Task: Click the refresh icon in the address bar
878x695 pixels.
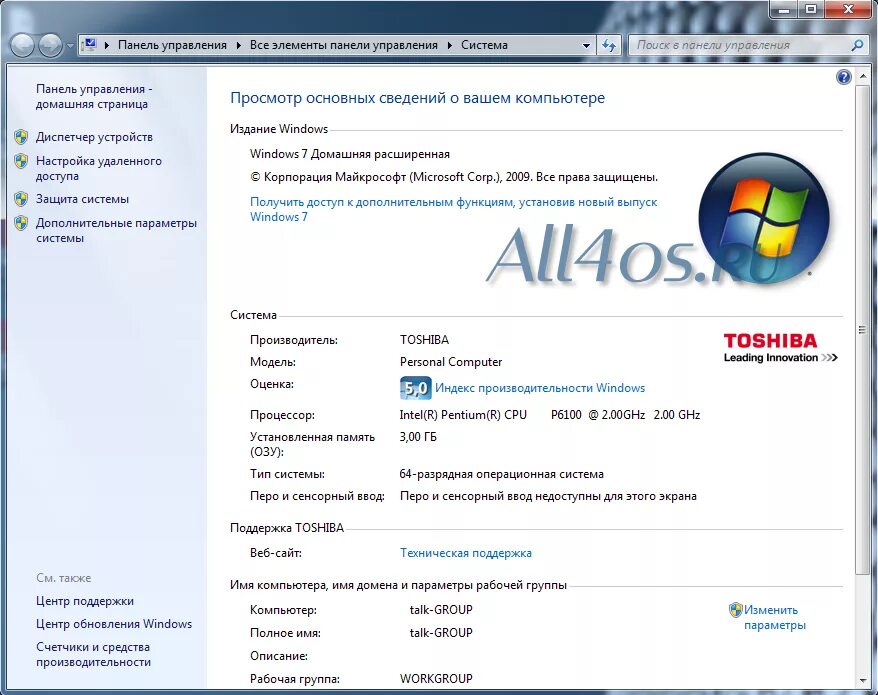Action: (609, 45)
